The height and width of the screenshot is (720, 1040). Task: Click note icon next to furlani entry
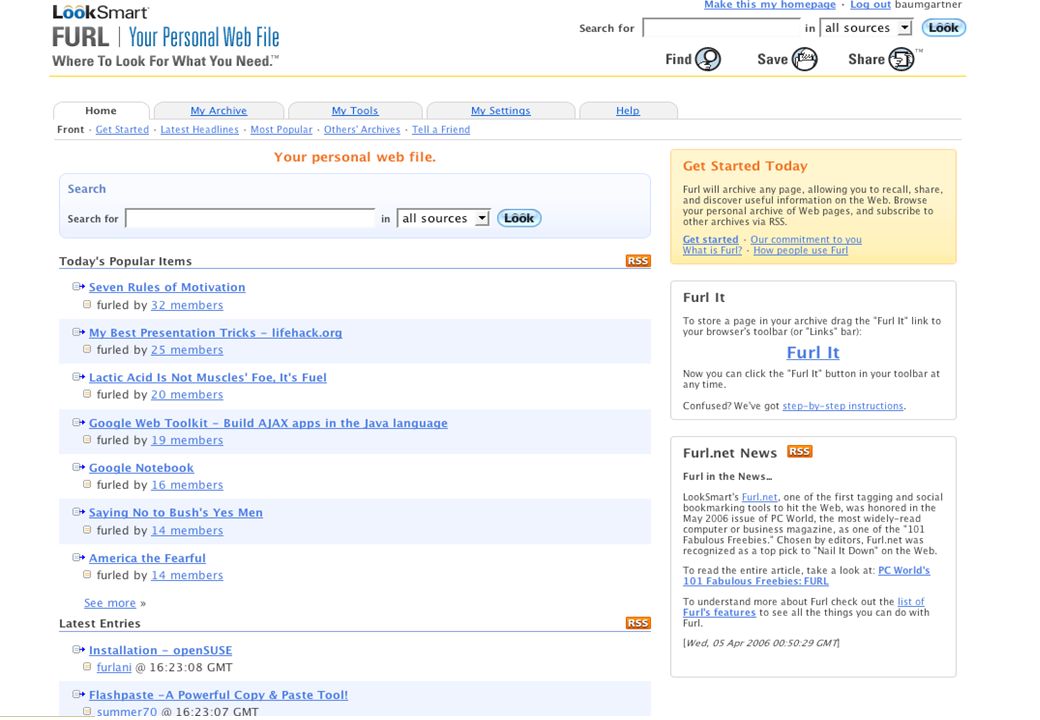click(x=87, y=666)
